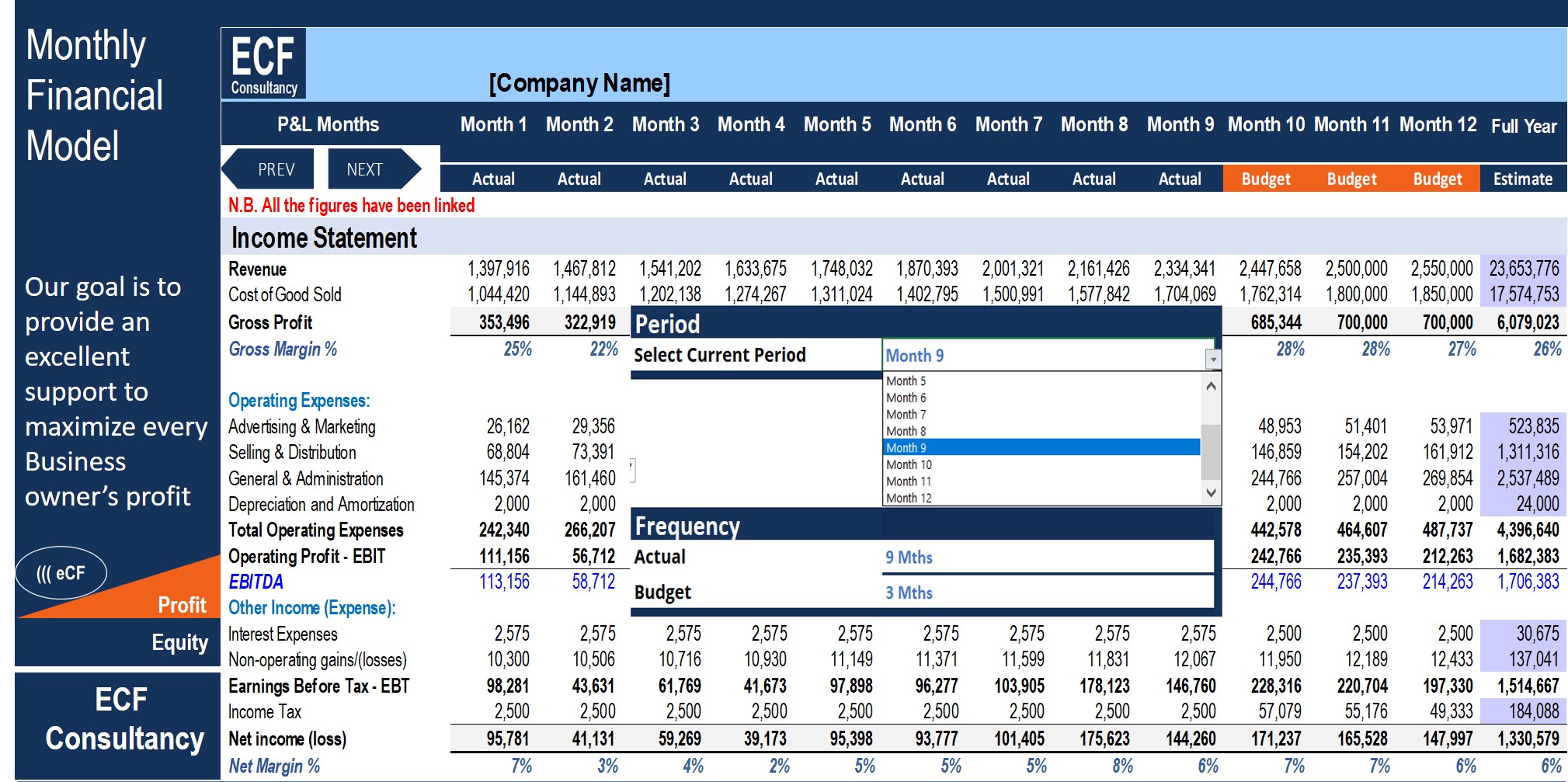The height and width of the screenshot is (782, 1568).
Task: Click the General & Administration label
Action: coord(305,478)
